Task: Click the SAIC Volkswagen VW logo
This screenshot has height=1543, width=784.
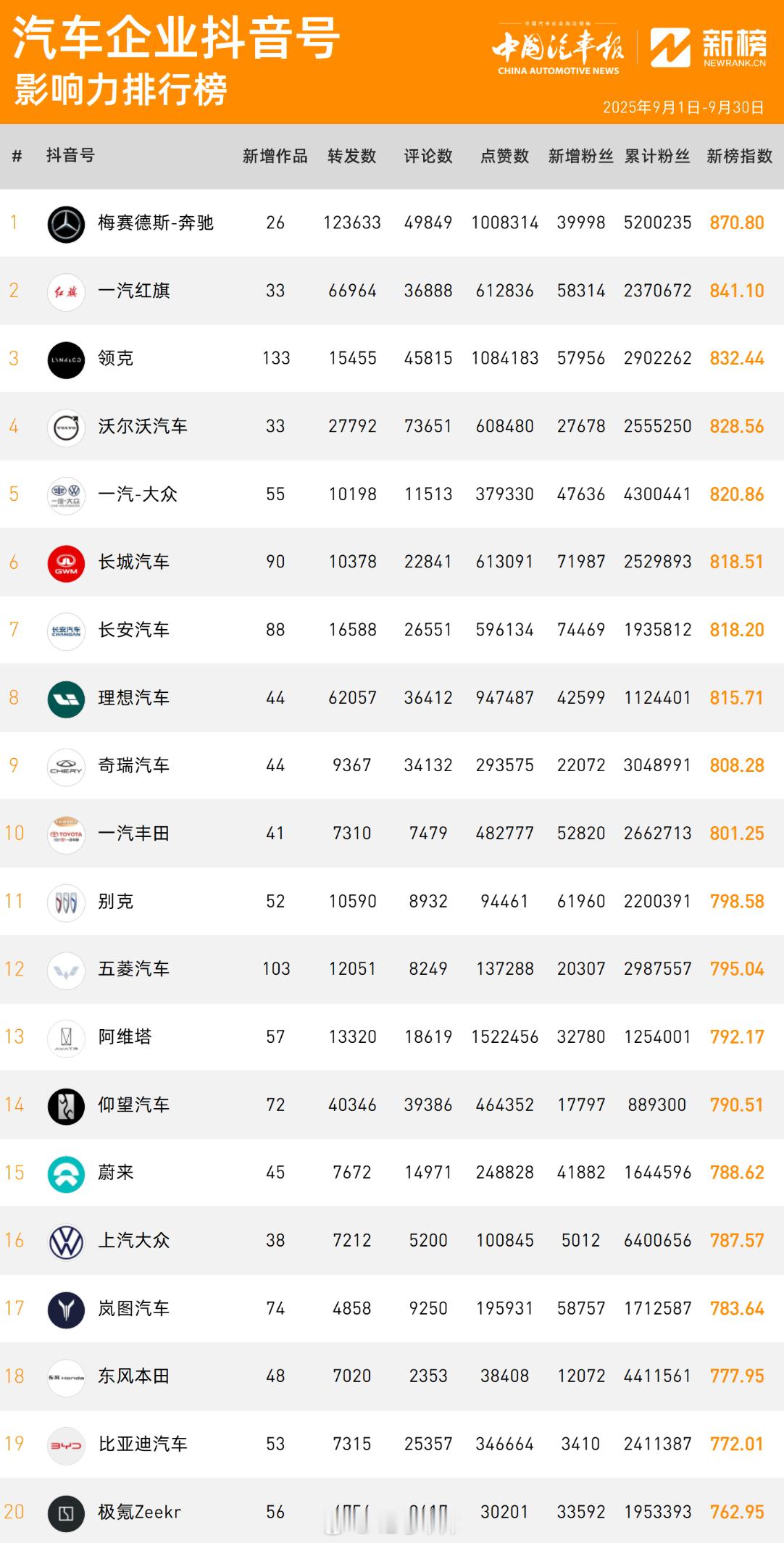Action: (66, 1242)
